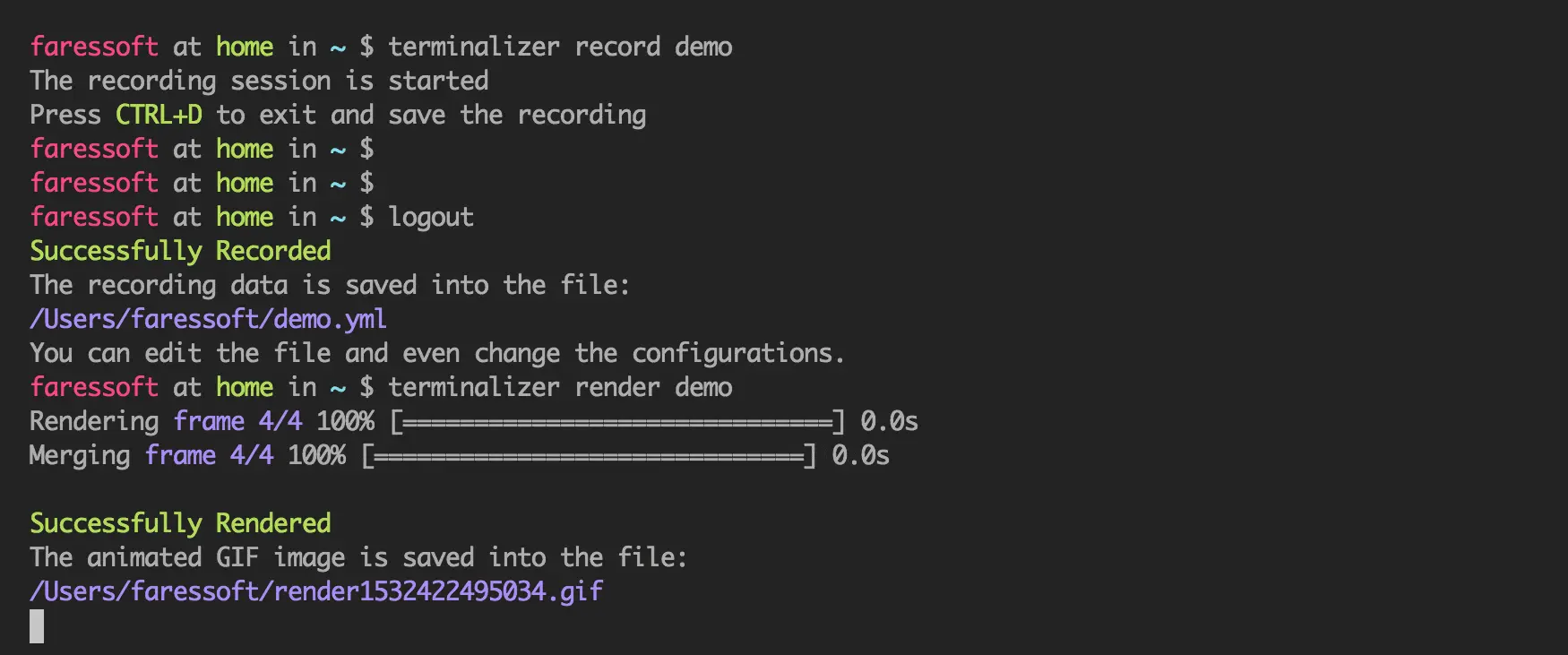Click the 'Successfully Recorded' message
Screen dimensions: 1568x655
(x=180, y=251)
